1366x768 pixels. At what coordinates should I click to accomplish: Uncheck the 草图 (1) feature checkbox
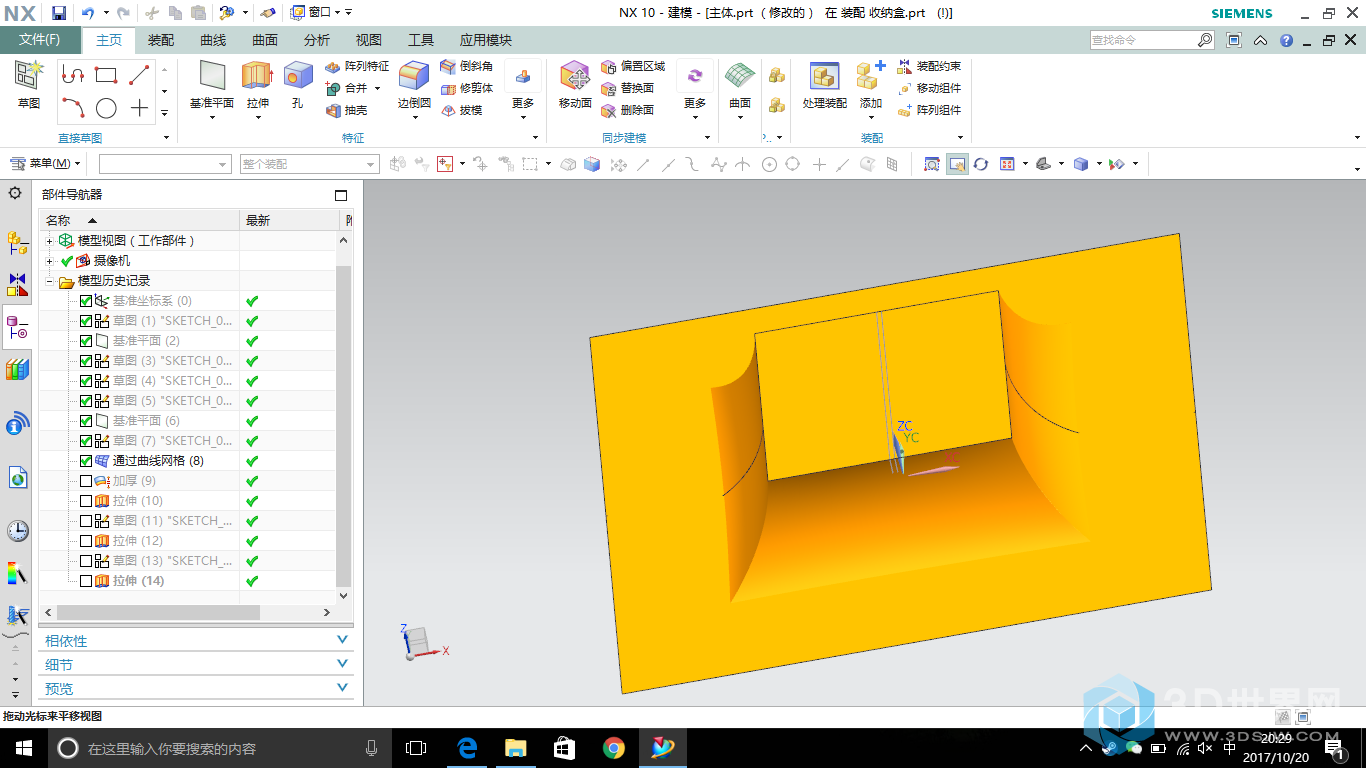tap(86, 321)
